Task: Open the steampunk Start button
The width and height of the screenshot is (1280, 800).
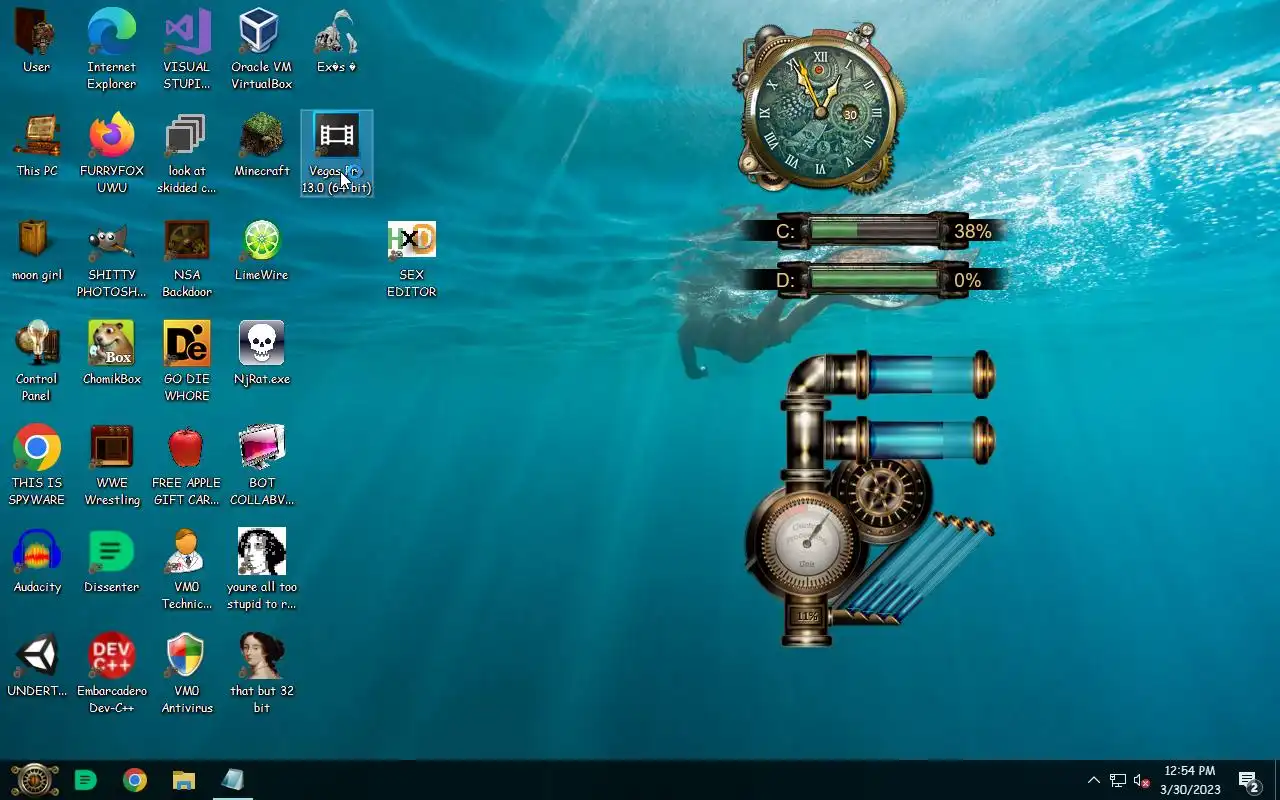Action: coord(34,780)
